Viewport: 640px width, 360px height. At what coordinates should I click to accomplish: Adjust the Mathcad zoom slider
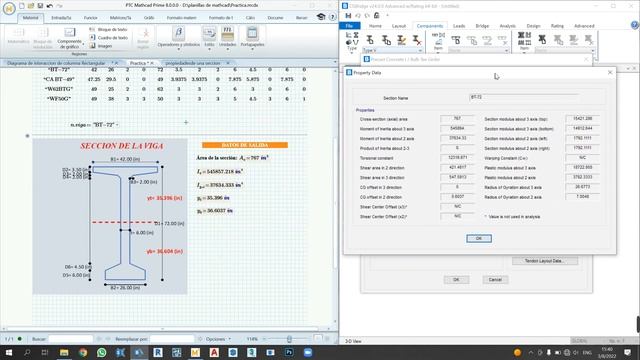(289, 339)
